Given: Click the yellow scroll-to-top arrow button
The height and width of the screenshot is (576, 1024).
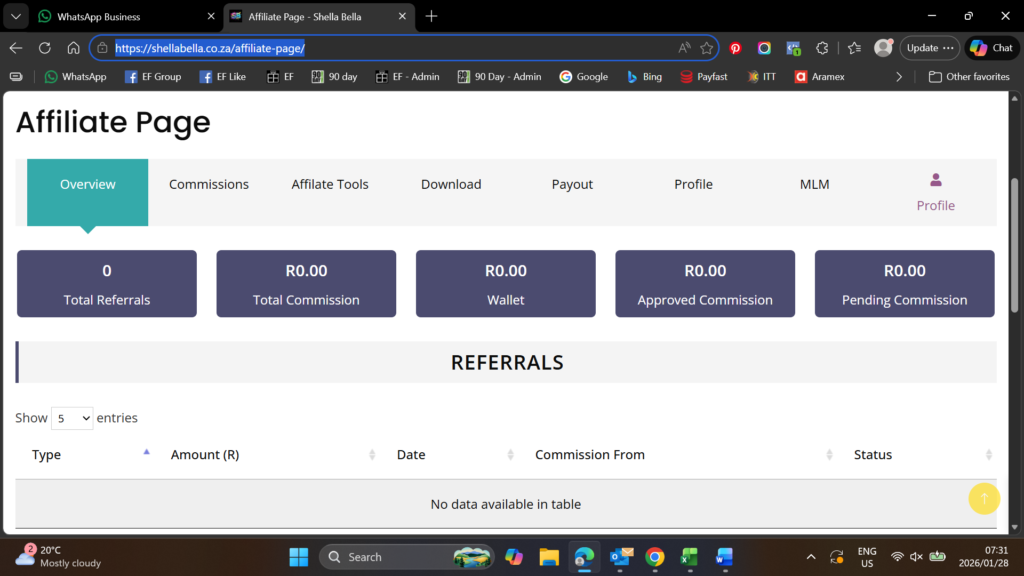Looking at the screenshot, I should [984, 499].
